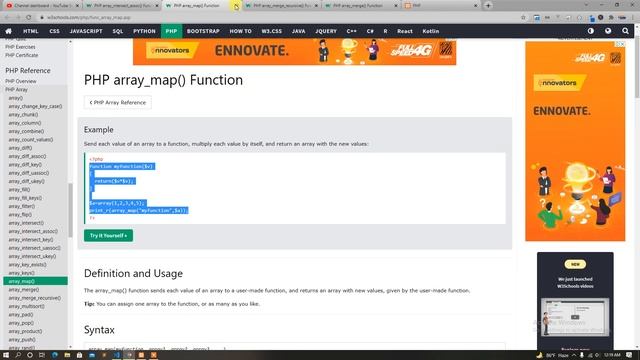Image resolution: width=640 pixels, height=360 pixels.
Task: Open File Explorer from the taskbar
Action: tap(67, 355)
